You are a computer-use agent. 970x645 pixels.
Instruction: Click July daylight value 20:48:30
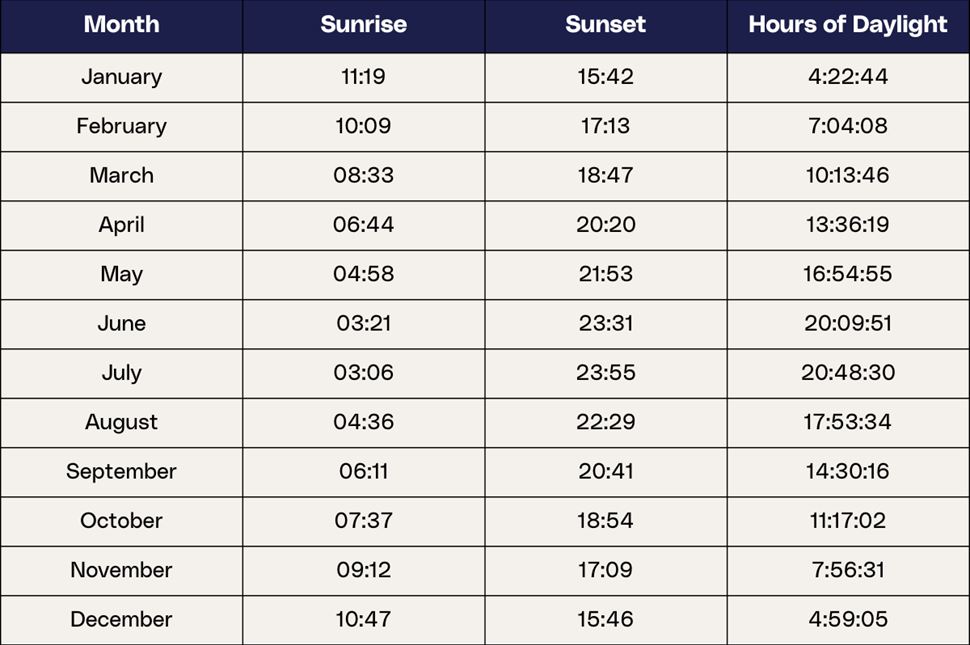click(x=847, y=373)
